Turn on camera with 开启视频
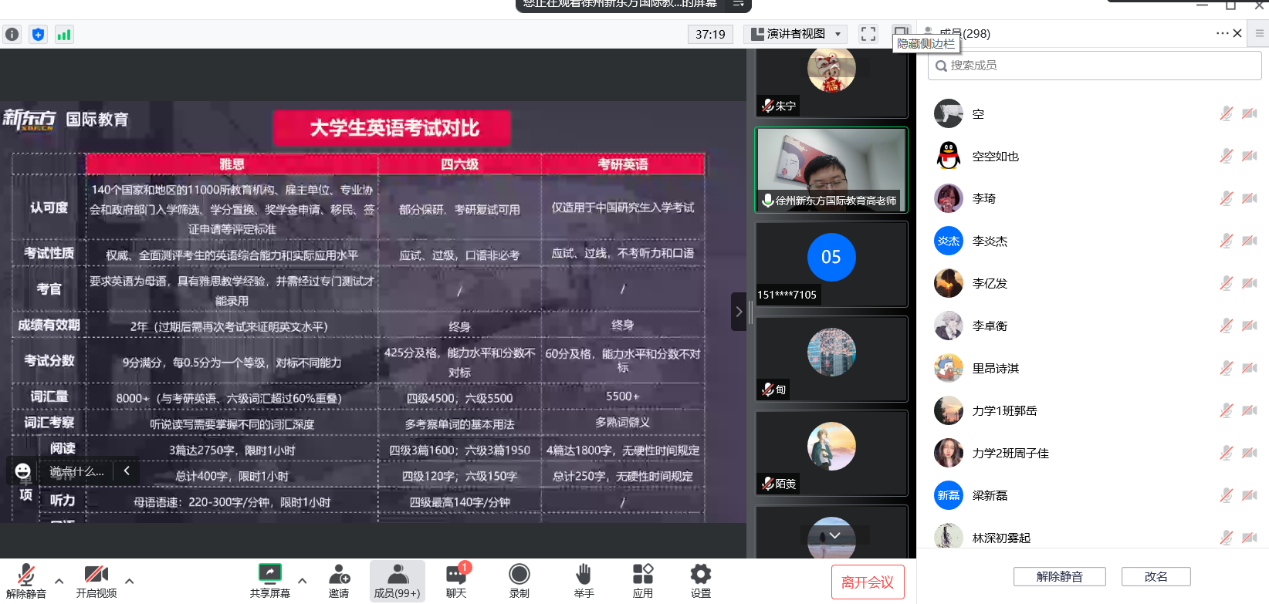The height and width of the screenshot is (604, 1269). [96, 580]
